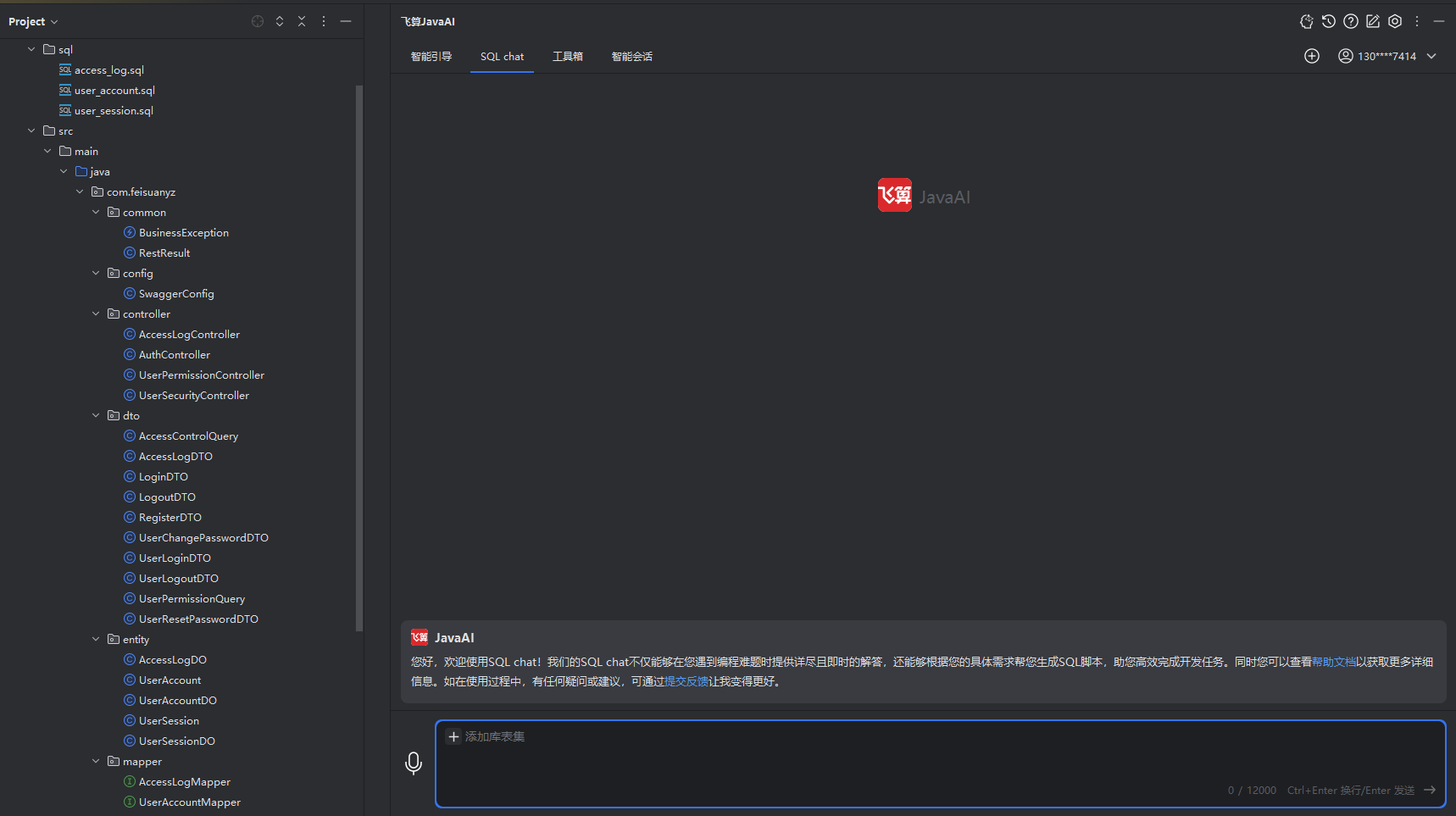Select SwaggerConfig class
The width and height of the screenshot is (1456, 816).
click(x=176, y=293)
